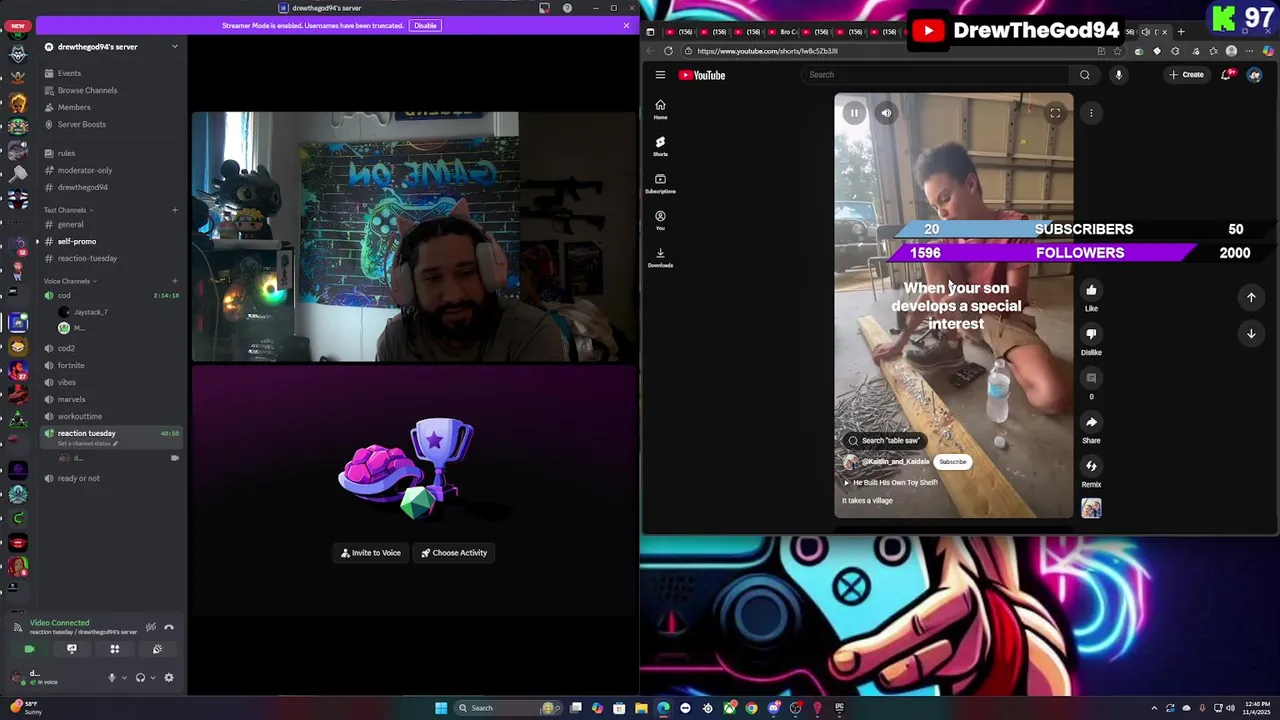Viewport: 1280px width, 720px height.
Task: Go to previous Short with up arrow
Action: (x=1251, y=297)
